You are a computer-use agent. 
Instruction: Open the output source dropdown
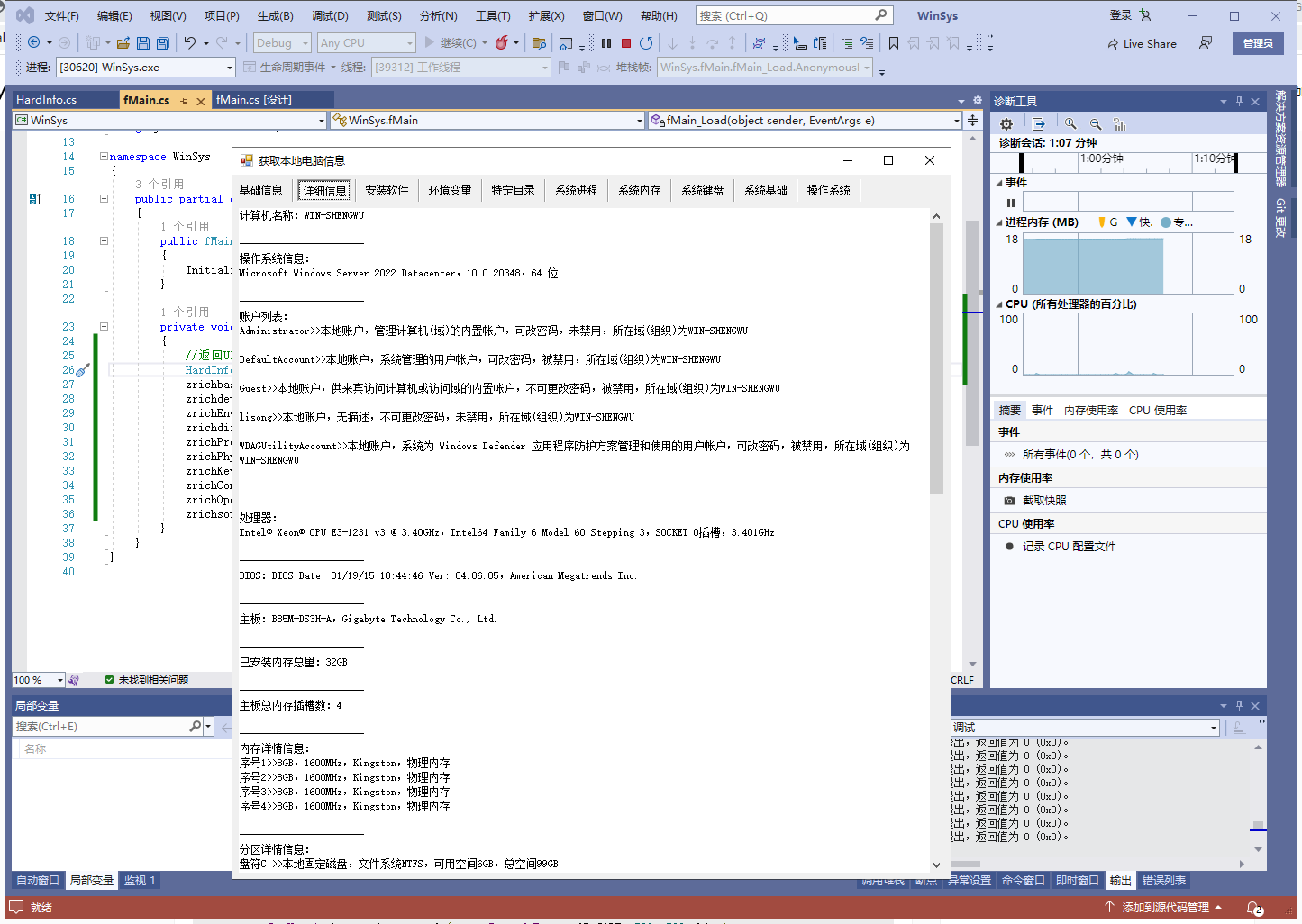[1085, 727]
